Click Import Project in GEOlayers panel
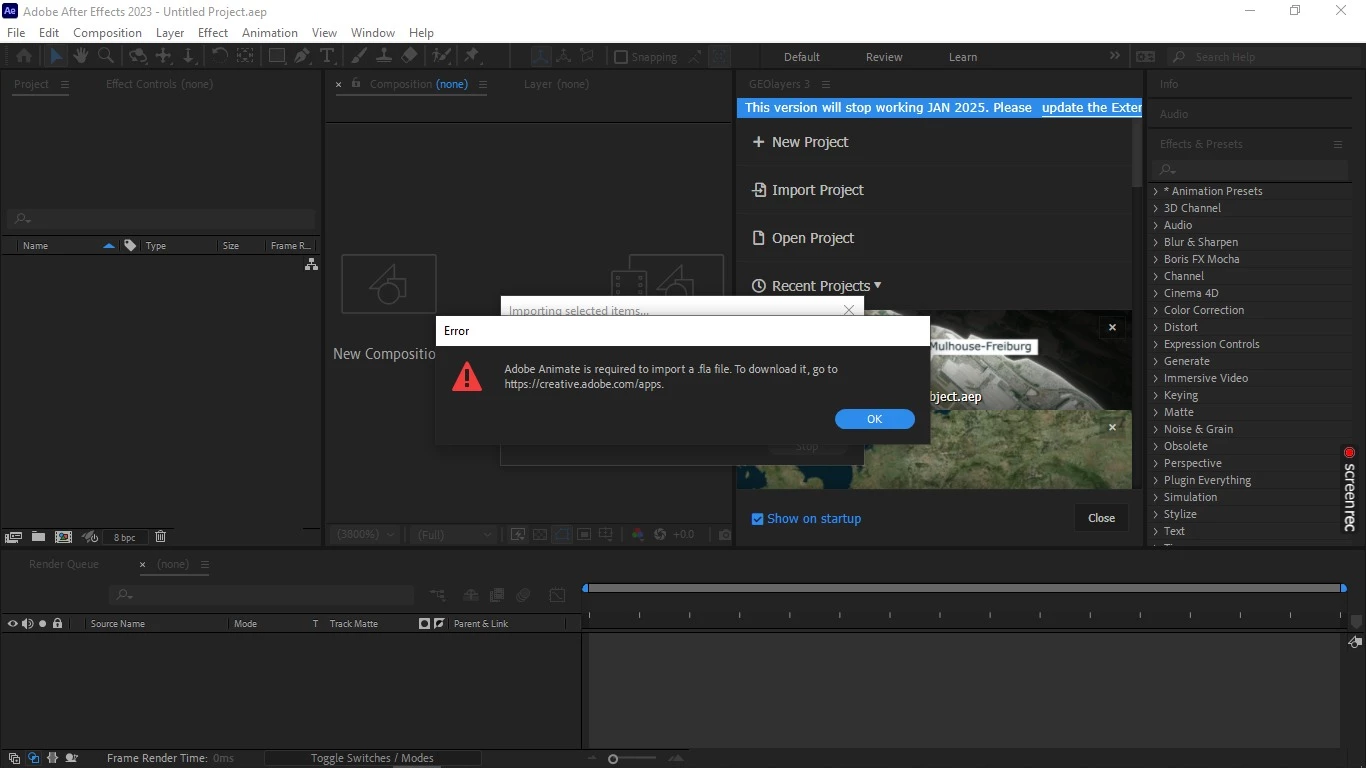Image resolution: width=1366 pixels, height=768 pixels. pos(808,190)
